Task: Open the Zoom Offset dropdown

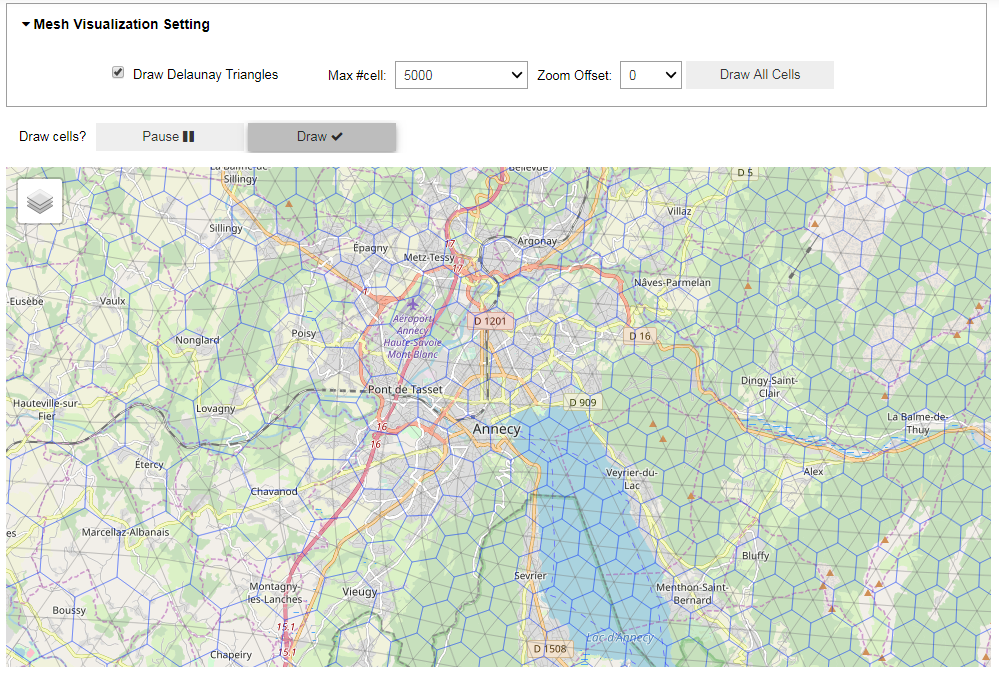Action: click(650, 75)
